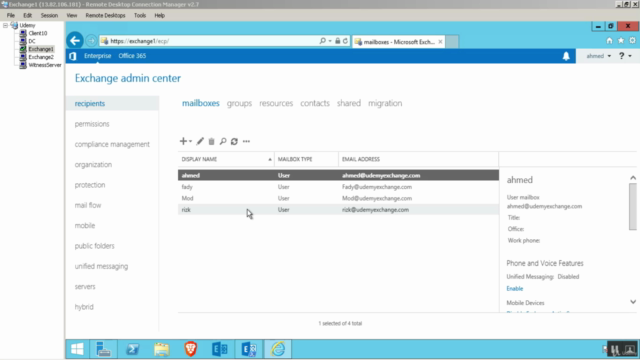The width and height of the screenshot is (640, 360).
Task: Click the notifications bell icon
Action: [x=566, y=56]
